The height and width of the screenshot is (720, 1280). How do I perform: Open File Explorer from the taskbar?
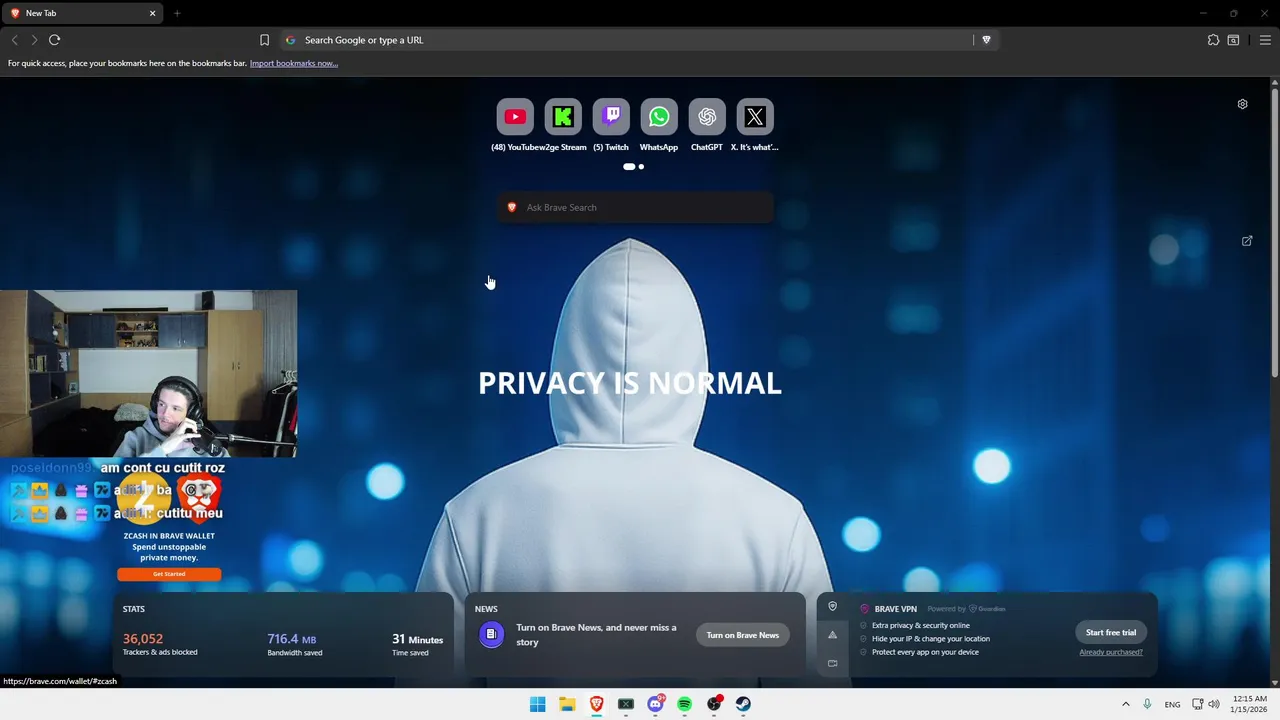pyautogui.click(x=567, y=704)
